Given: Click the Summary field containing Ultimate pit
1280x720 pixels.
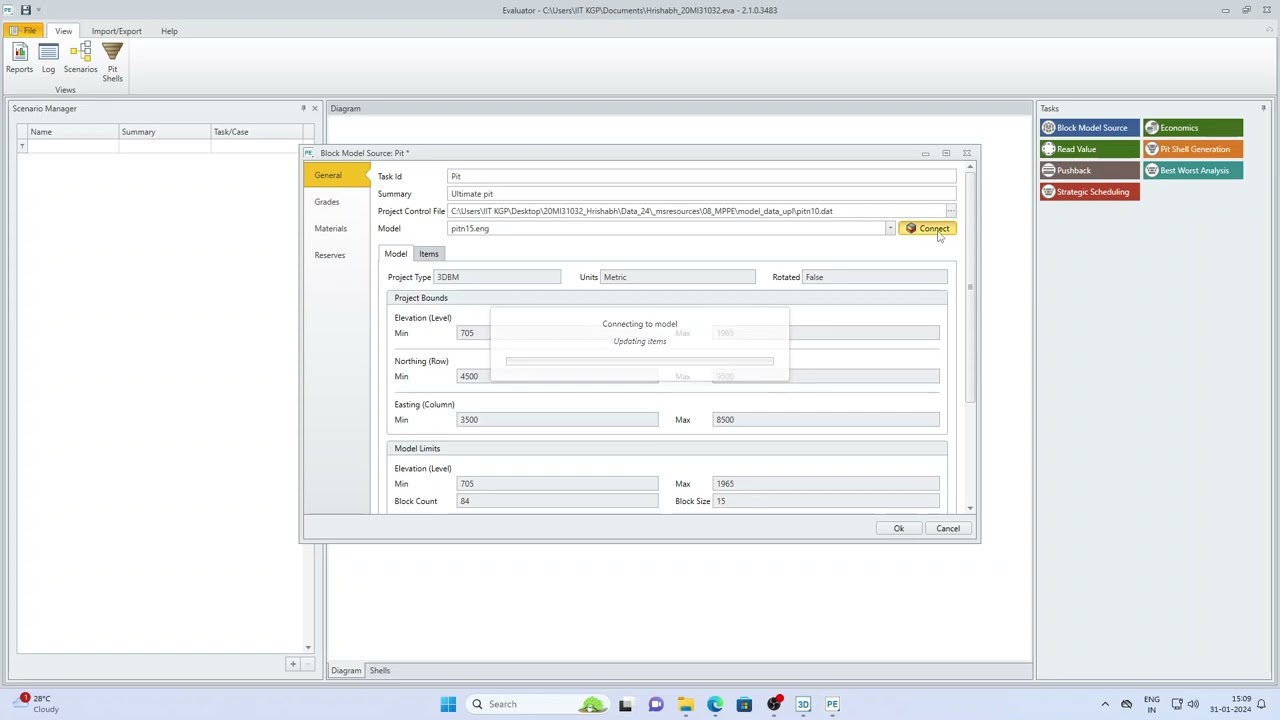Looking at the screenshot, I should pos(702,194).
